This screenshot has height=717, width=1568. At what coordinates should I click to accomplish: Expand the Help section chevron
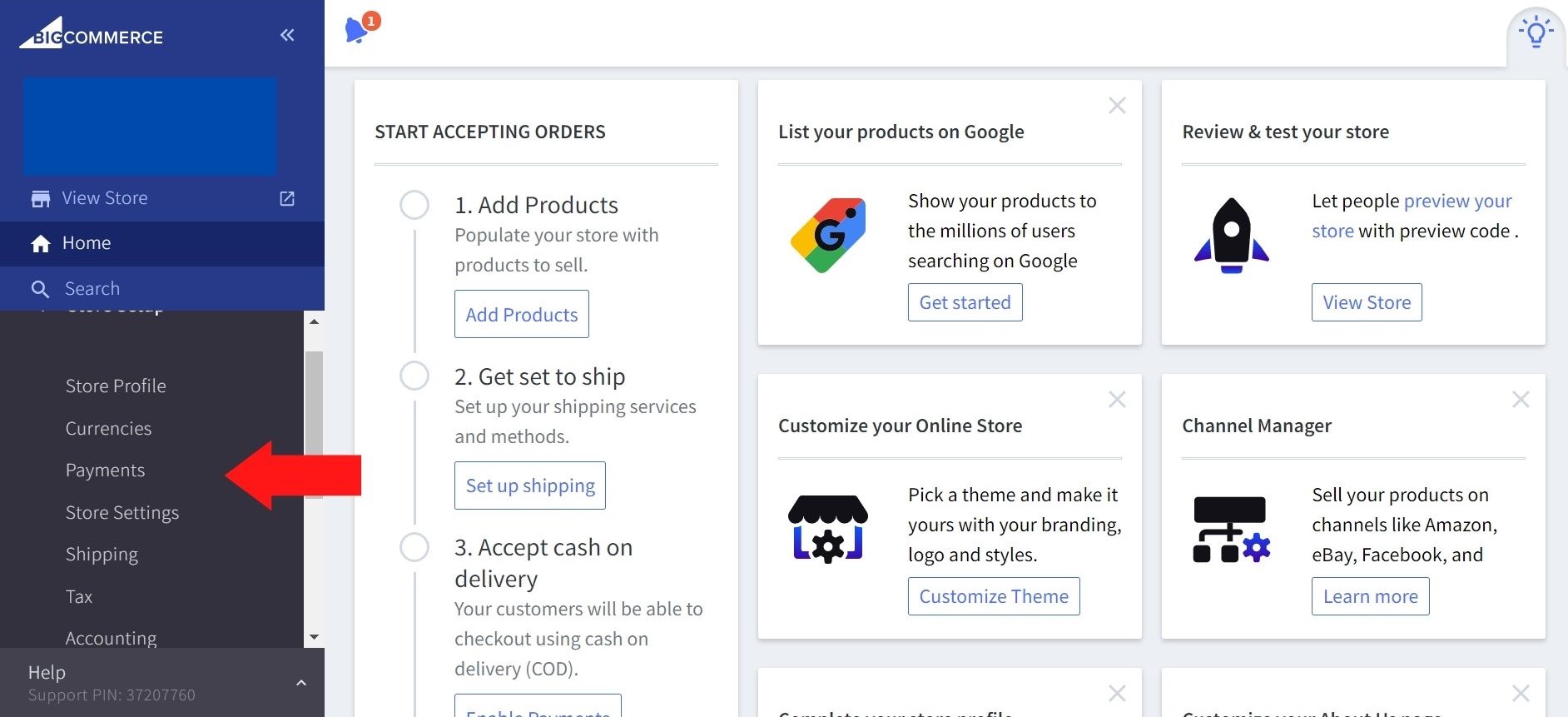click(301, 683)
